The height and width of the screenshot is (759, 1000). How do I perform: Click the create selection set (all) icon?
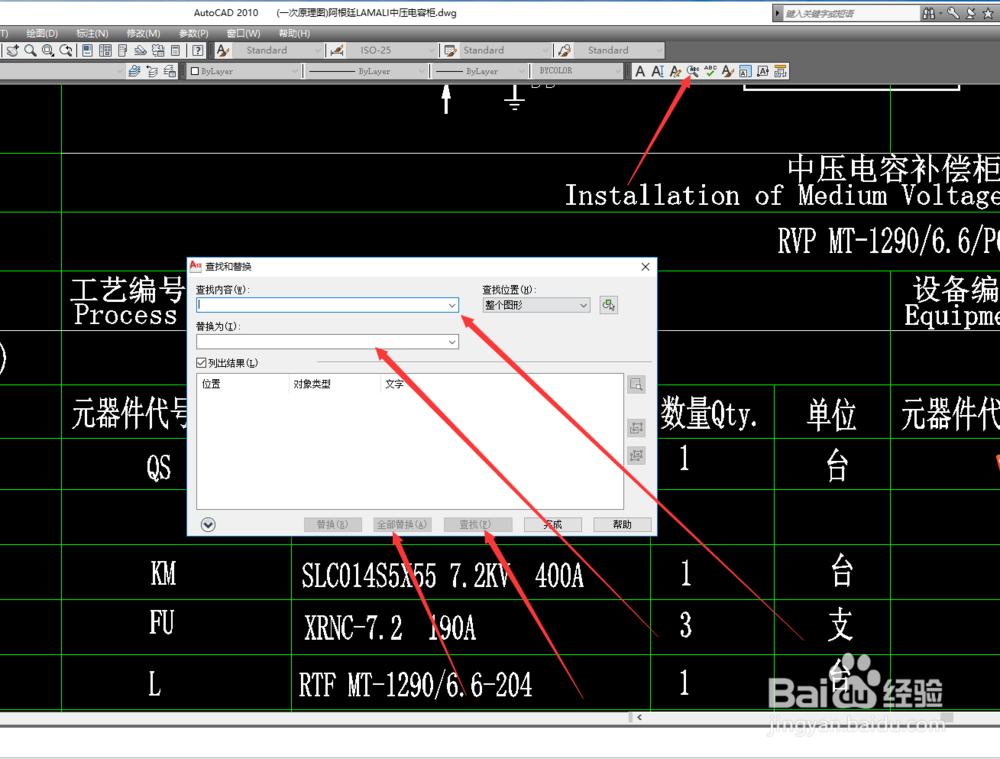click(x=636, y=455)
